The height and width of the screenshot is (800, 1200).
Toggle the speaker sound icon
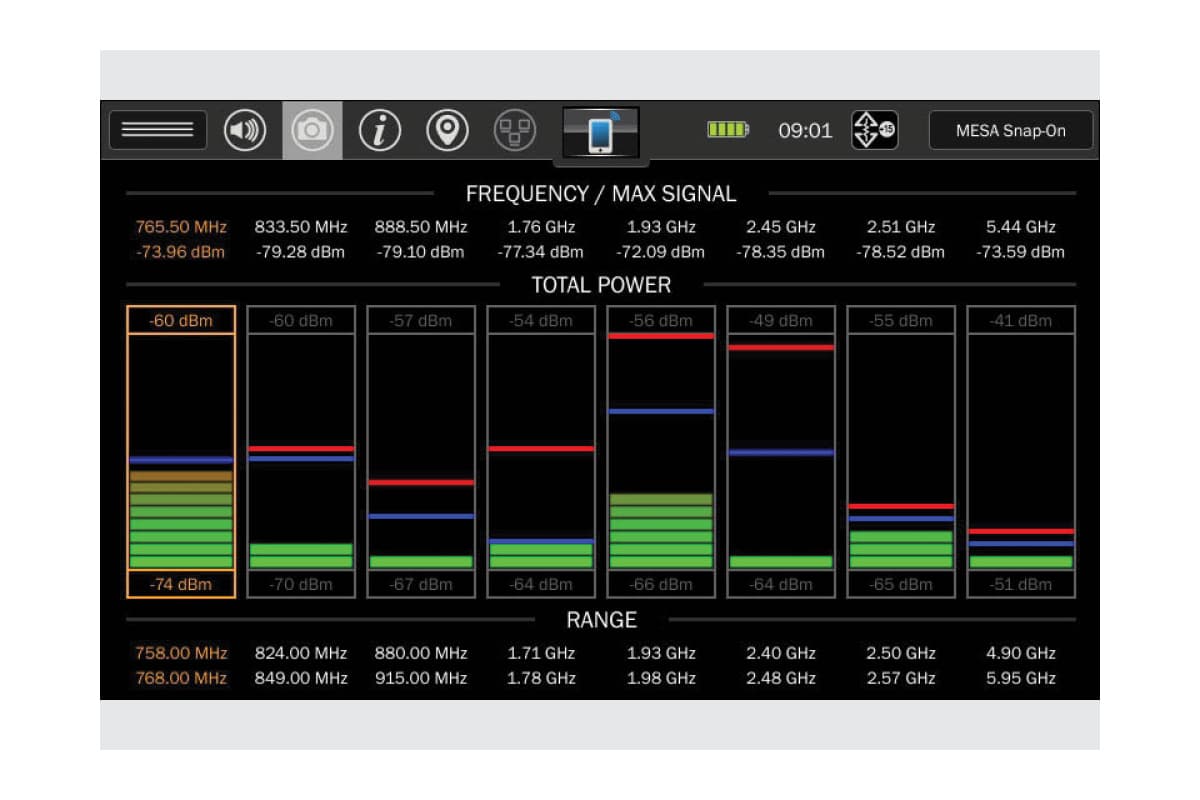[245, 131]
